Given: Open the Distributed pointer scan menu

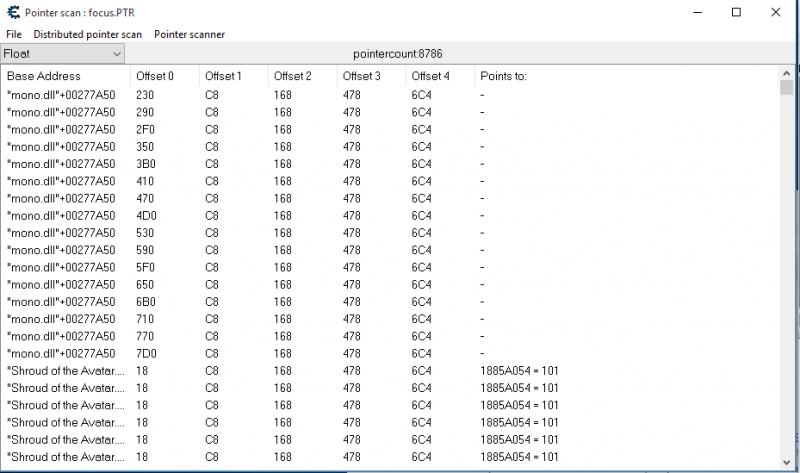Looking at the screenshot, I should coord(88,34).
